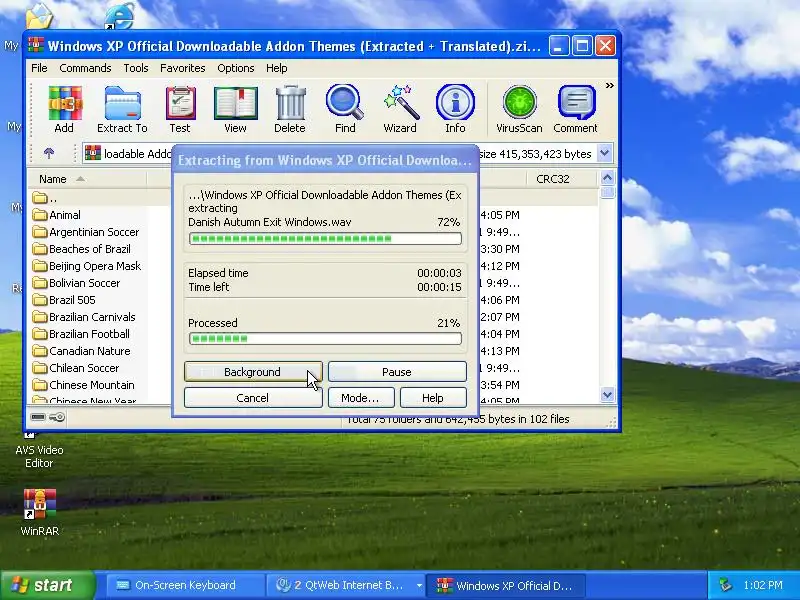Click the Brazil 505 folder icon
This screenshot has width=800, height=600.
click(39, 300)
